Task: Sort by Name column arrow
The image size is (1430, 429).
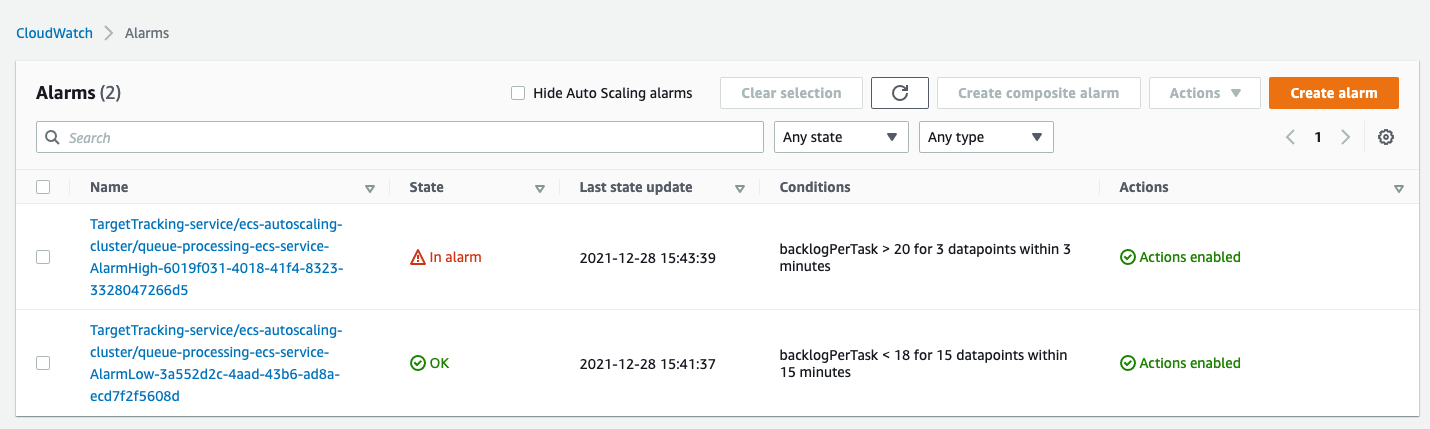Action: [370, 188]
